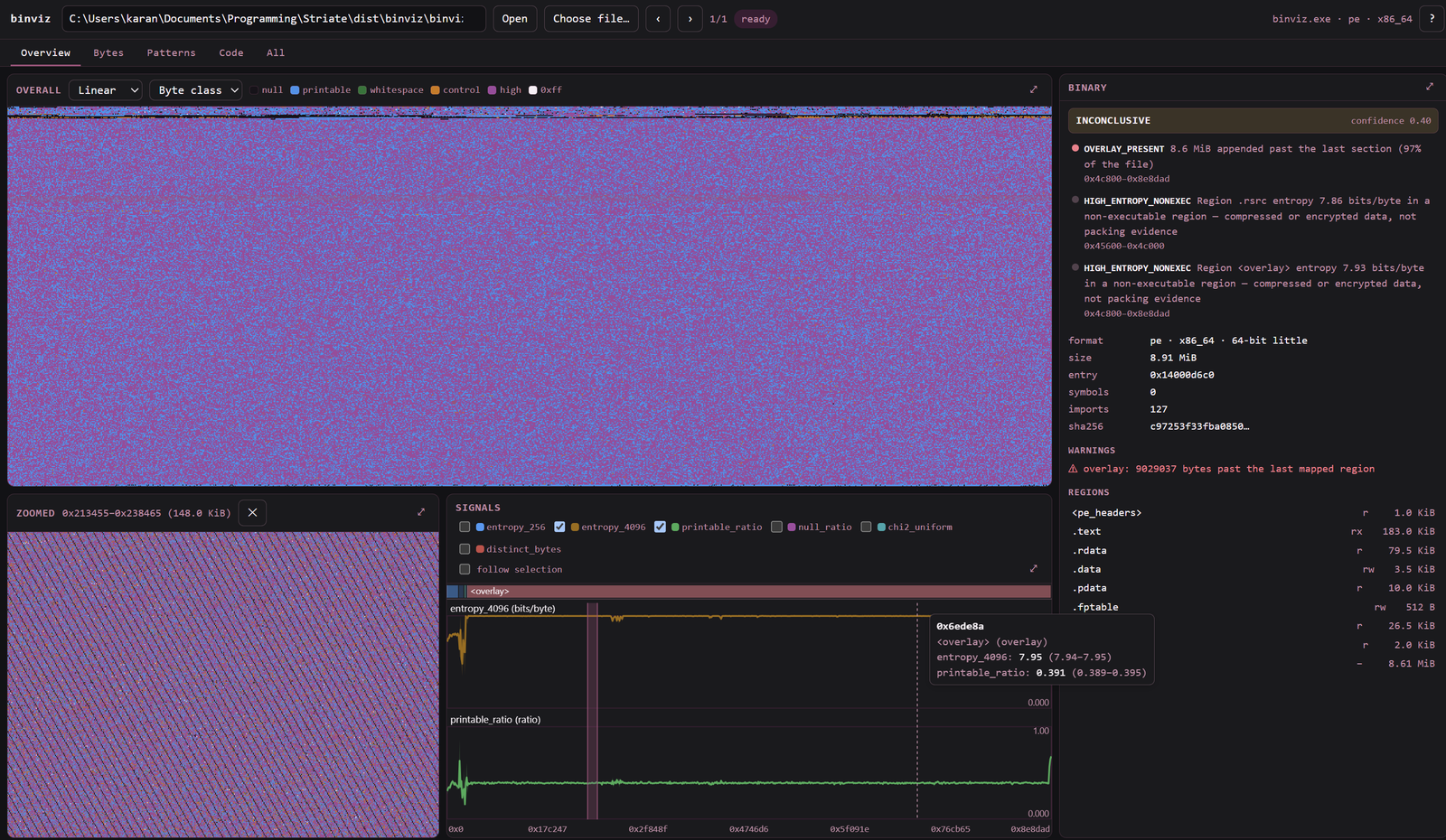Screen dimensions: 1446x840
Task: Open the help question mark button
Action: click(x=1432, y=19)
